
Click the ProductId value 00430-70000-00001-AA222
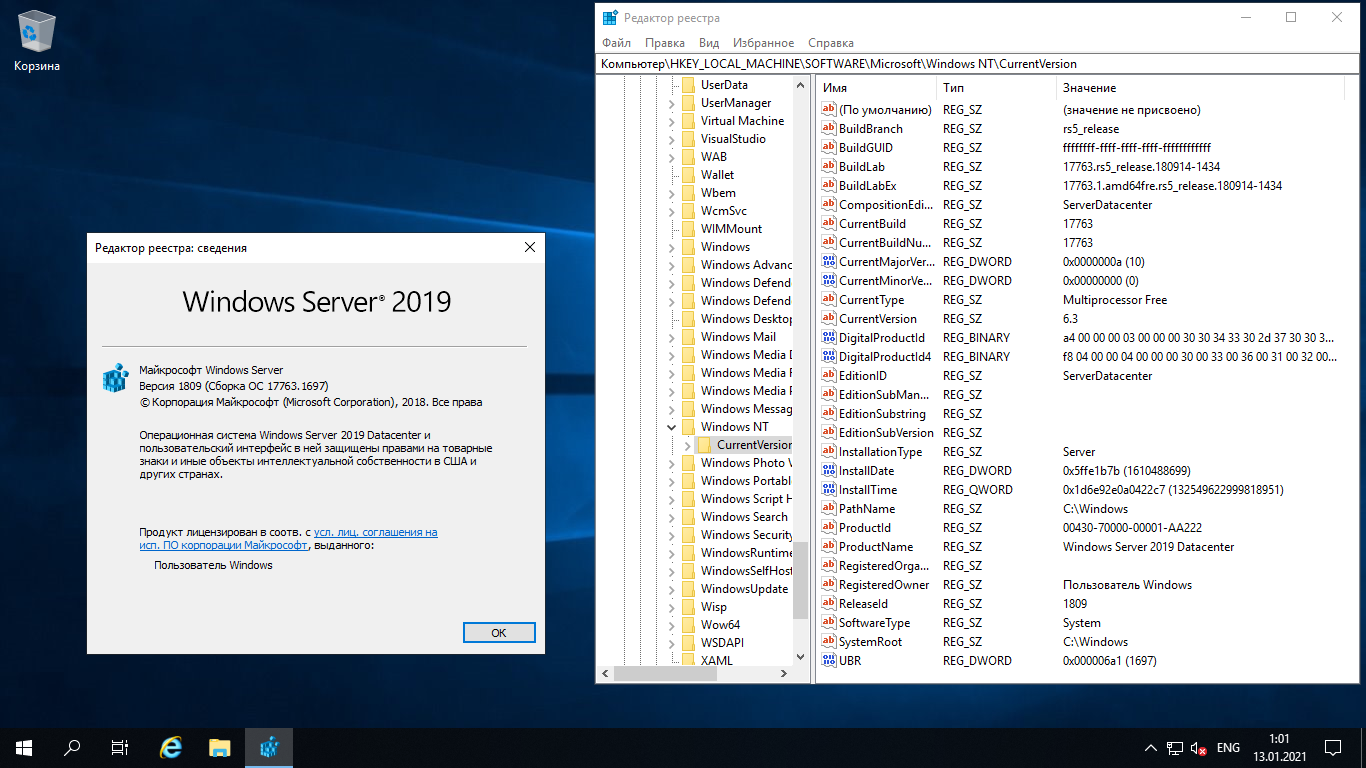tap(1132, 527)
